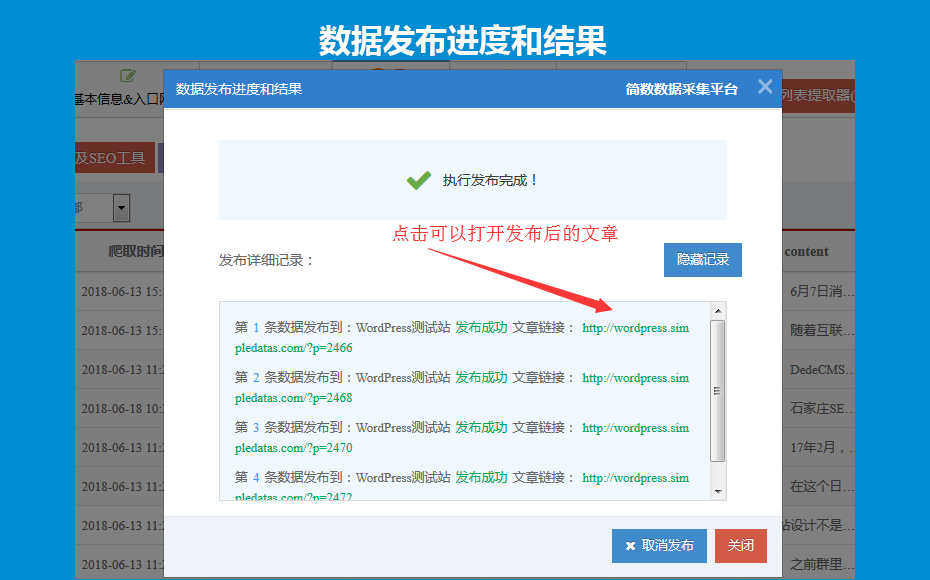Viewport: 930px width, 580px height.
Task: Click the 发布成功 status of record 3
Action: tap(481, 427)
